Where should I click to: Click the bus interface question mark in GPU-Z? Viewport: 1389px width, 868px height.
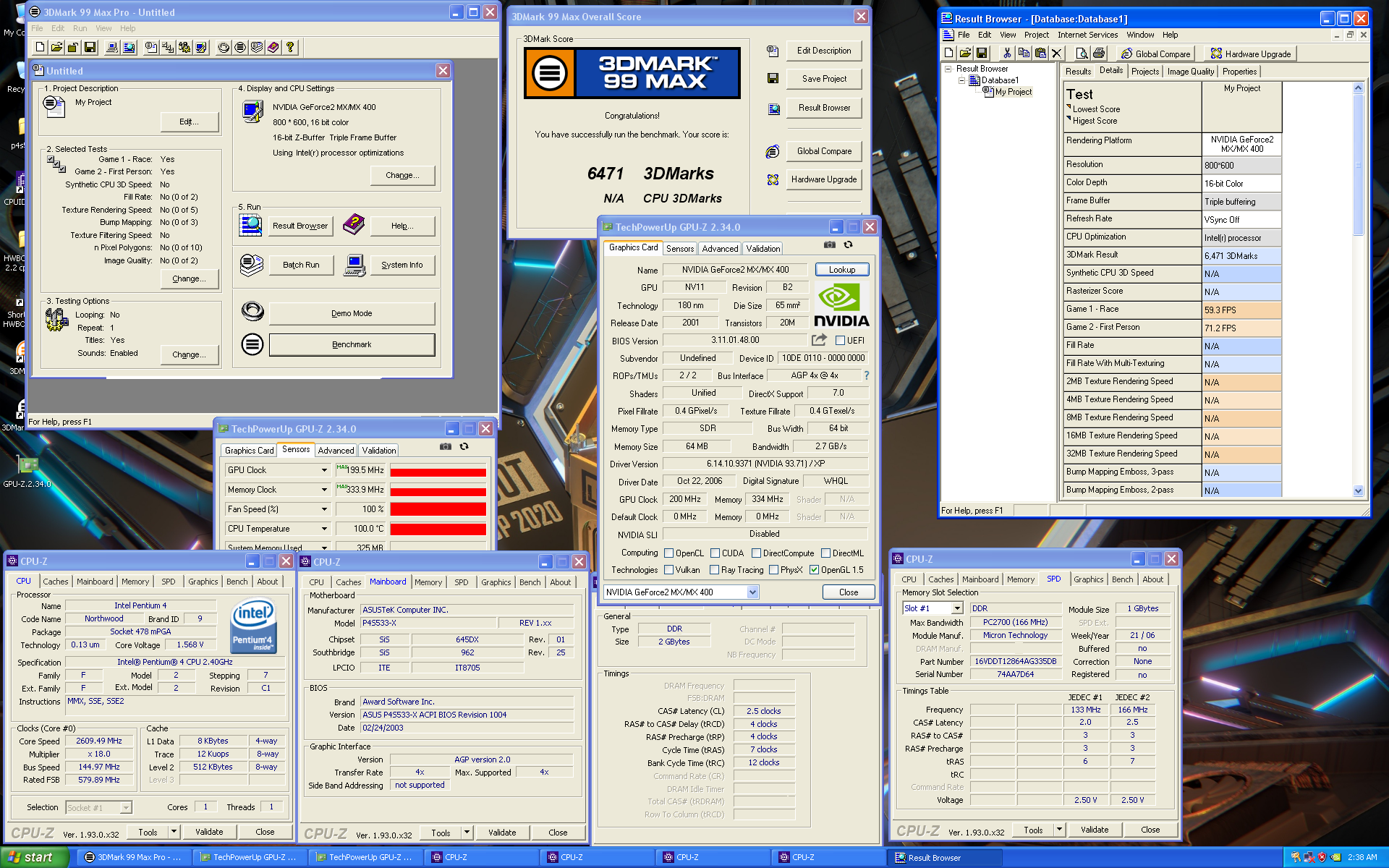click(x=866, y=375)
